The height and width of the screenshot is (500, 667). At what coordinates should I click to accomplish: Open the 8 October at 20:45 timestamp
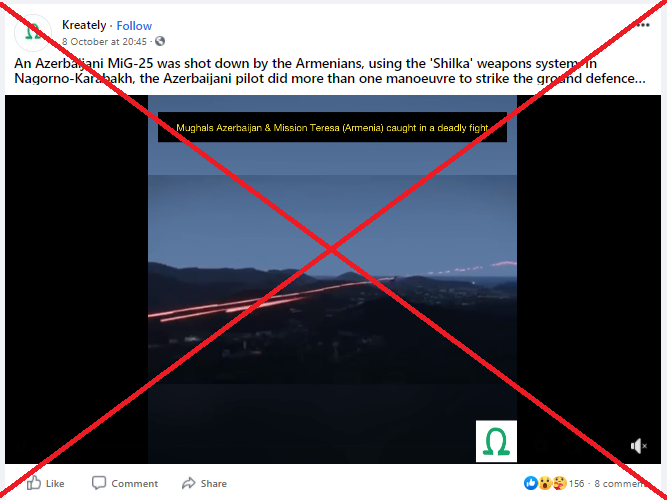pyautogui.click(x=104, y=41)
